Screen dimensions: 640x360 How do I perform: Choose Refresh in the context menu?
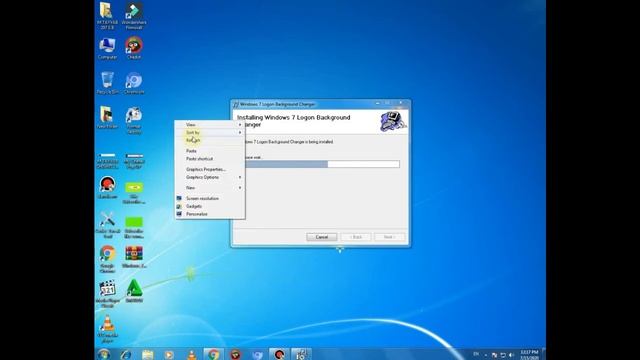tap(210, 140)
